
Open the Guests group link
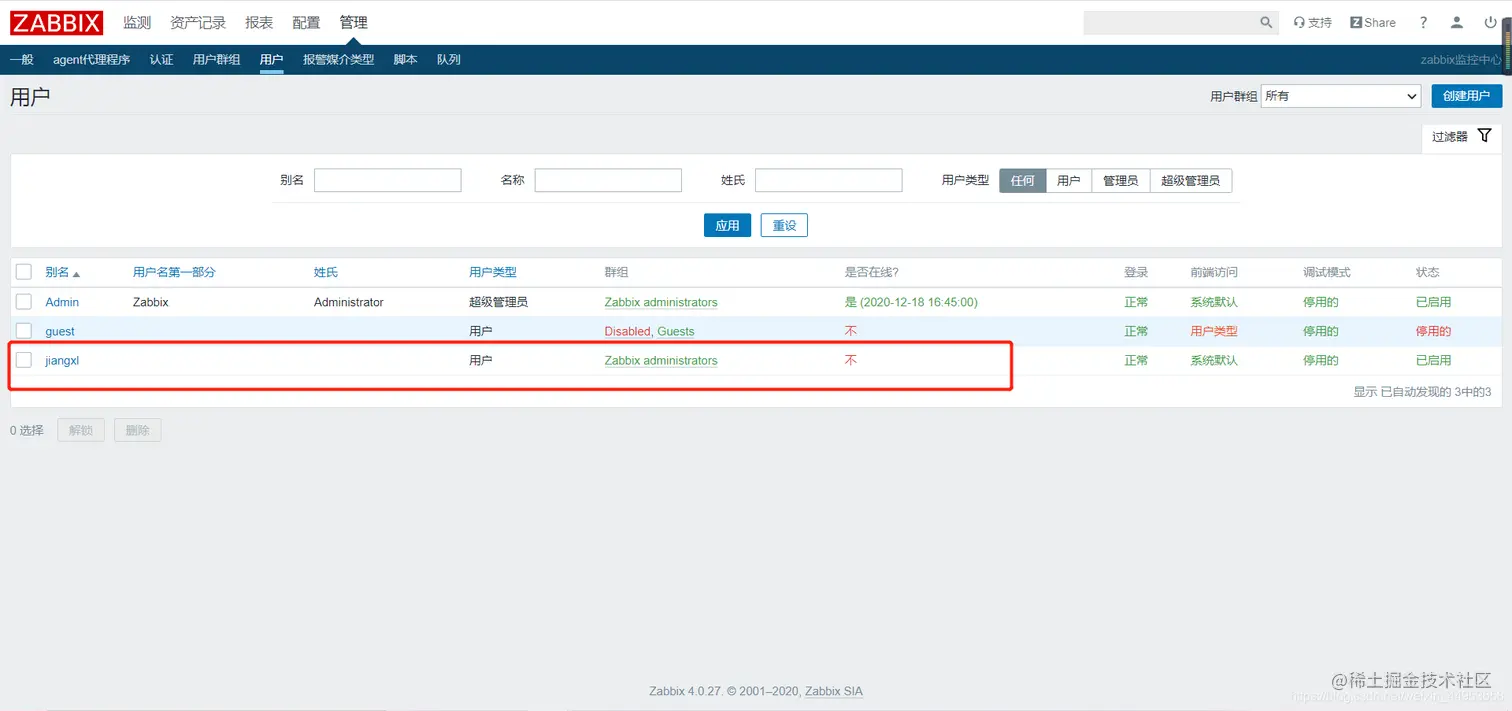pyautogui.click(x=676, y=331)
